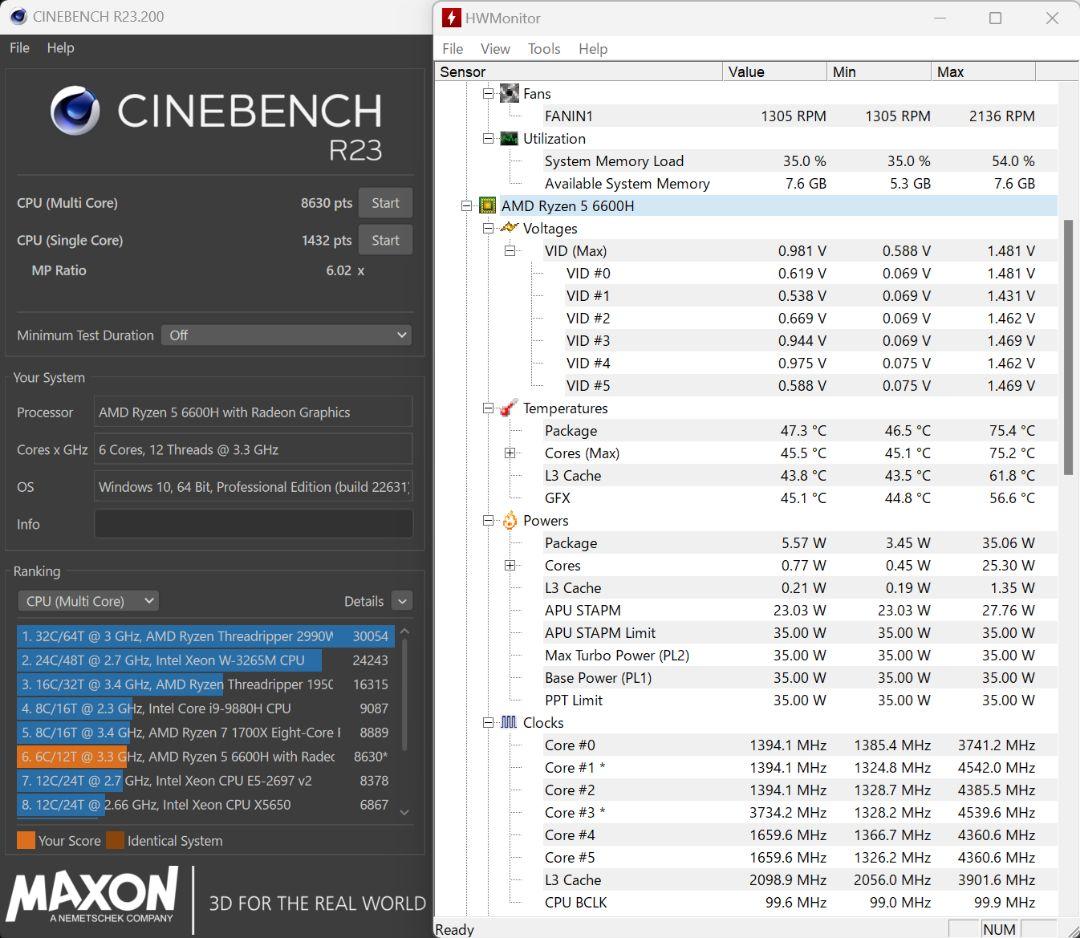Click the empty Info input field
Image resolution: width=1080 pixels, height=938 pixels.
point(253,524)
